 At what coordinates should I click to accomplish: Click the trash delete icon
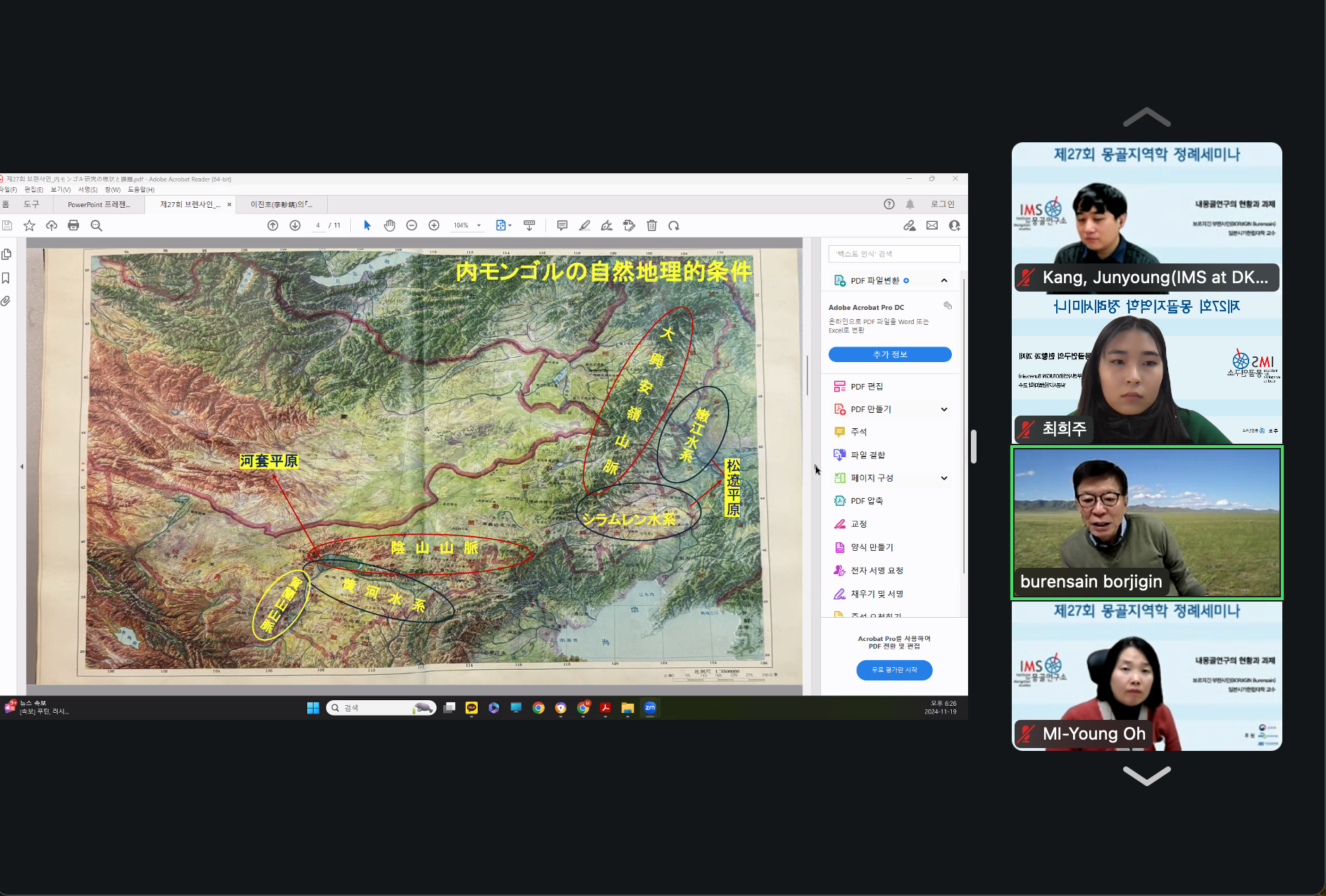(652, 225)
